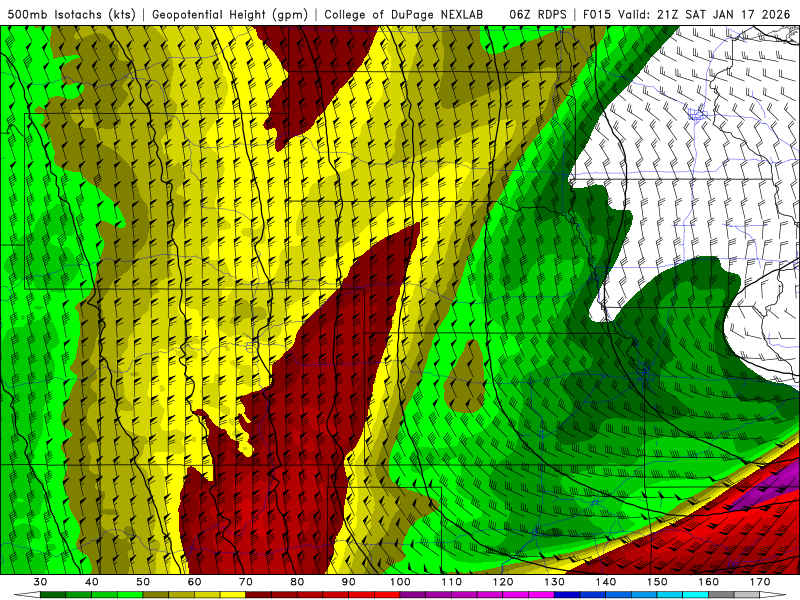Image resolution: width=800 pixels, height=600 pixels.
Task: Pick the dark purple 100-105 kt legend swatch
Action: [x=413, y=595]
